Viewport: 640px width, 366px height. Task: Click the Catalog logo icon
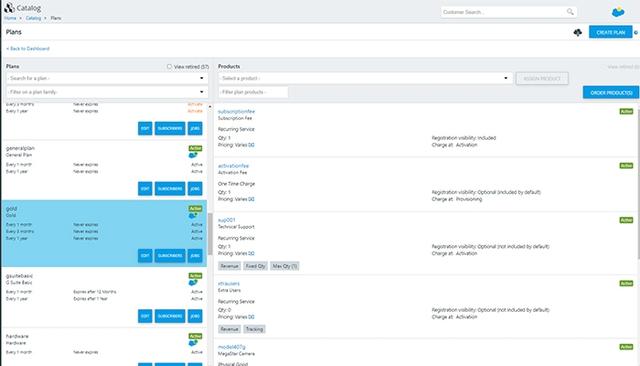(9, 7)
